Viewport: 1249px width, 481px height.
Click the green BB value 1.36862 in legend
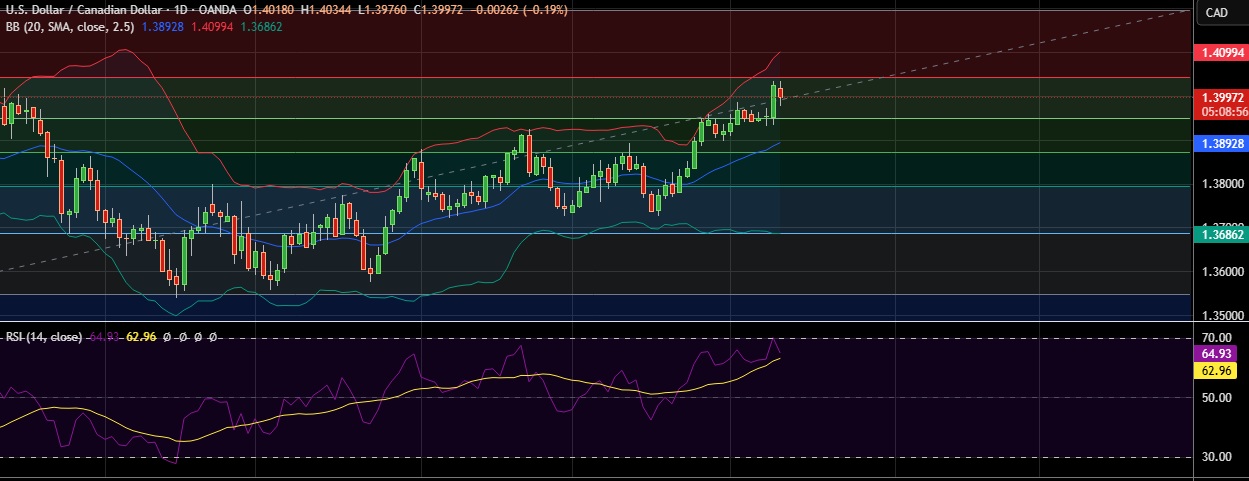[x=261, y=26]
